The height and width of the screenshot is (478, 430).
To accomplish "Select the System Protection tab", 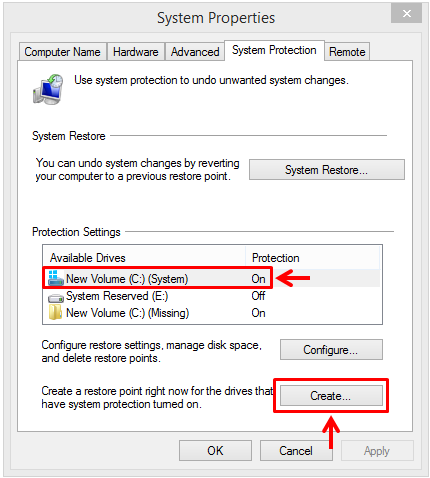I will (x=274, y=50).
